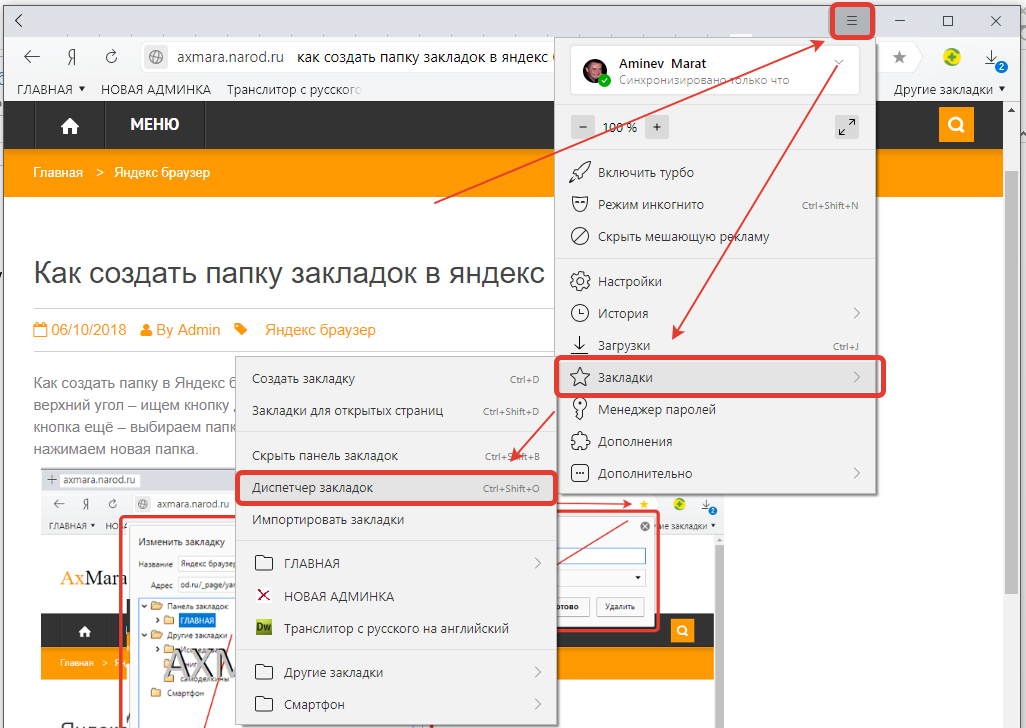The height and width of the screenshot is (728, 1026).
Task: Expand the Смартфон bookmarks folder
Action: 395,704
